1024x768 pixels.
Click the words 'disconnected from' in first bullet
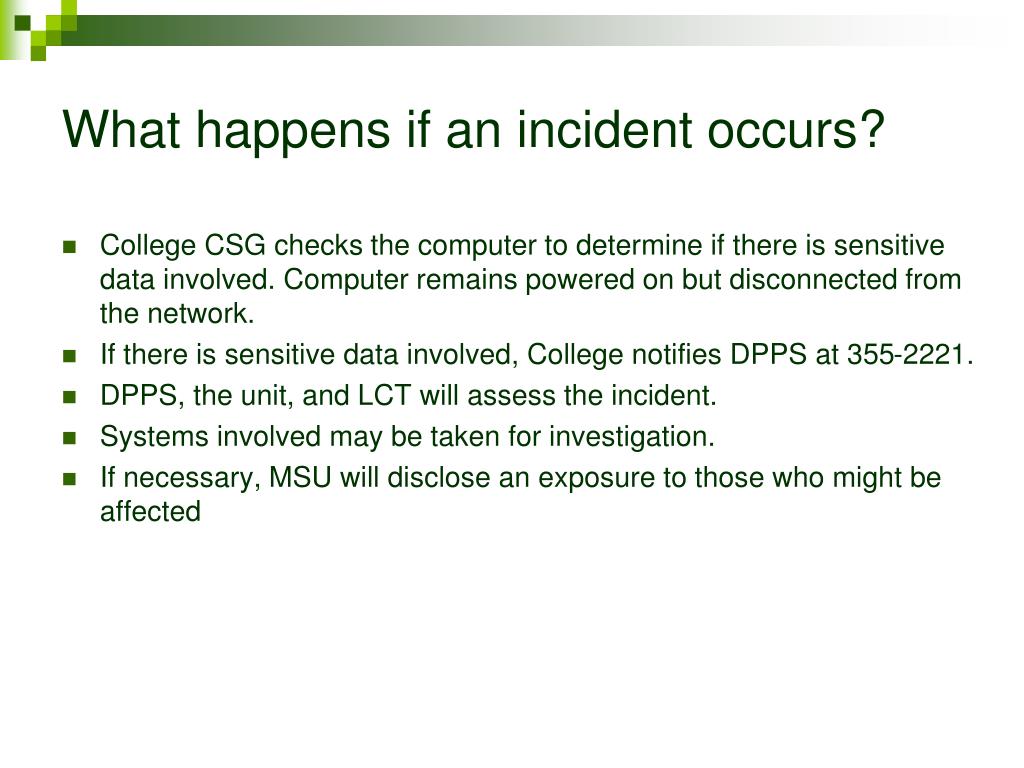[x=845, y=280]
